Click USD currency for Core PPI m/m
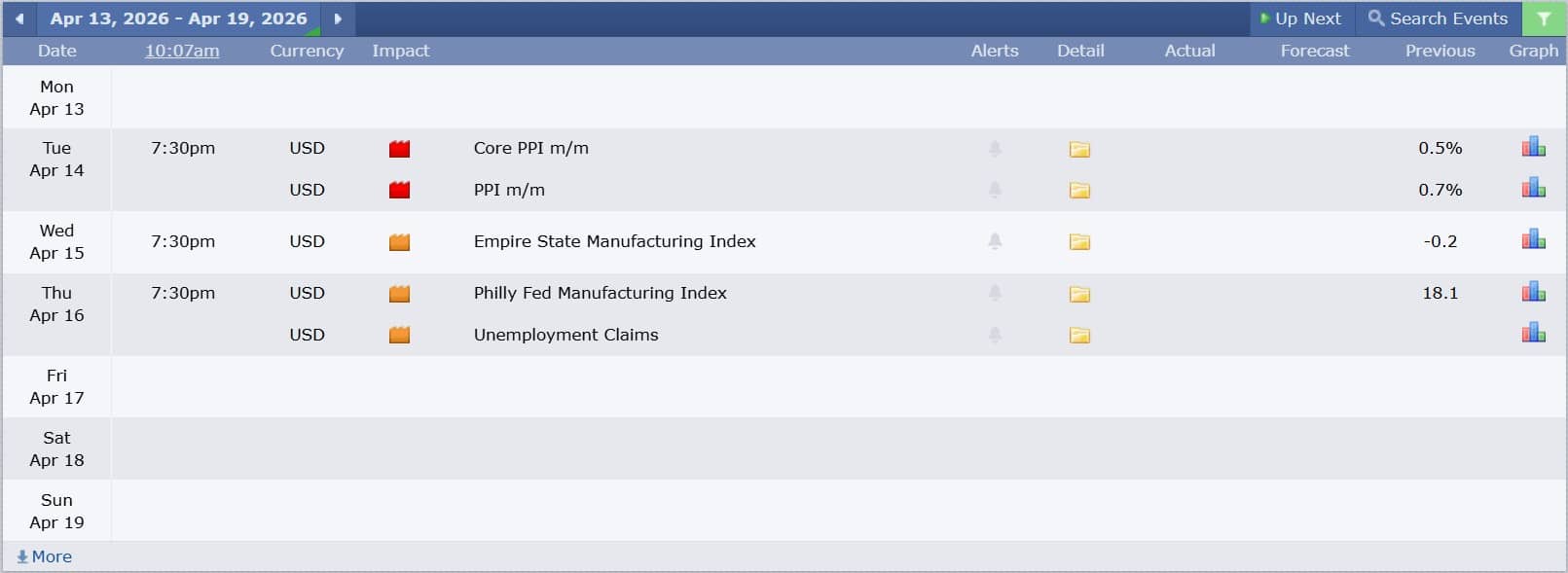The image size is (1568, 573). 307,148
